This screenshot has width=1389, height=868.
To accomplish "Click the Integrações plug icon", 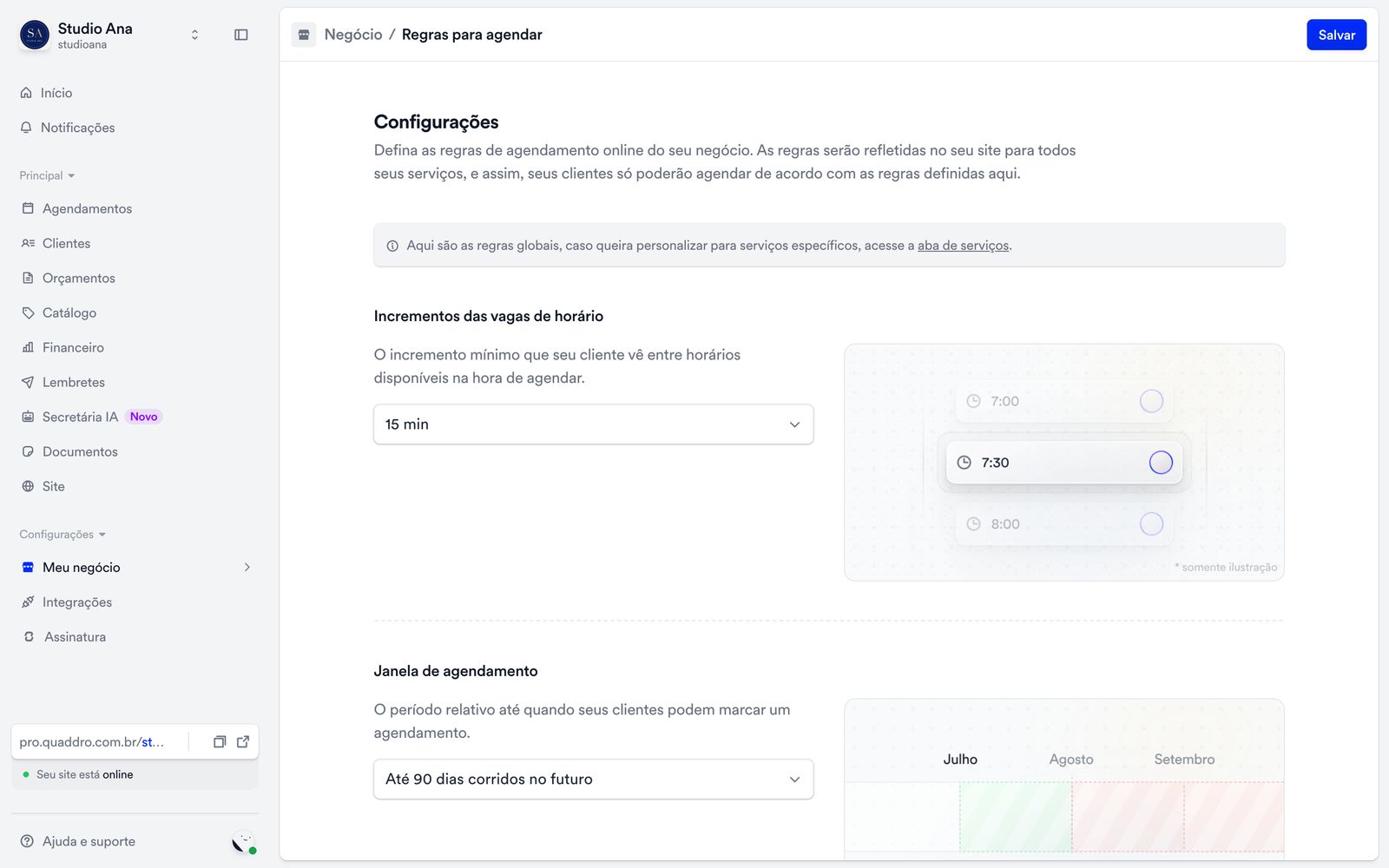I will click(28, 602).
